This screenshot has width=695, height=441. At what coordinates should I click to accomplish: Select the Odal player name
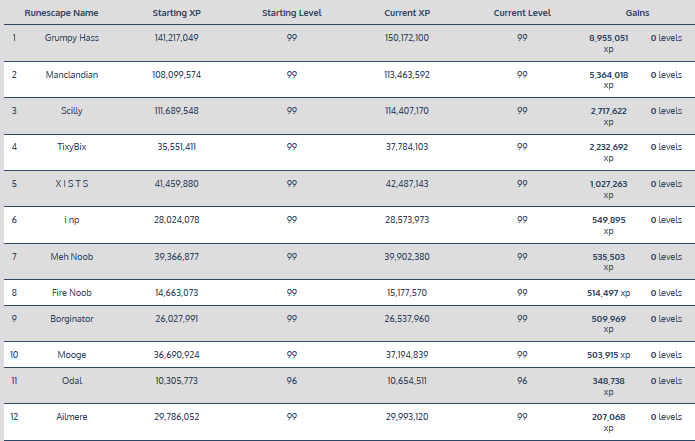(x=71, y=382)
